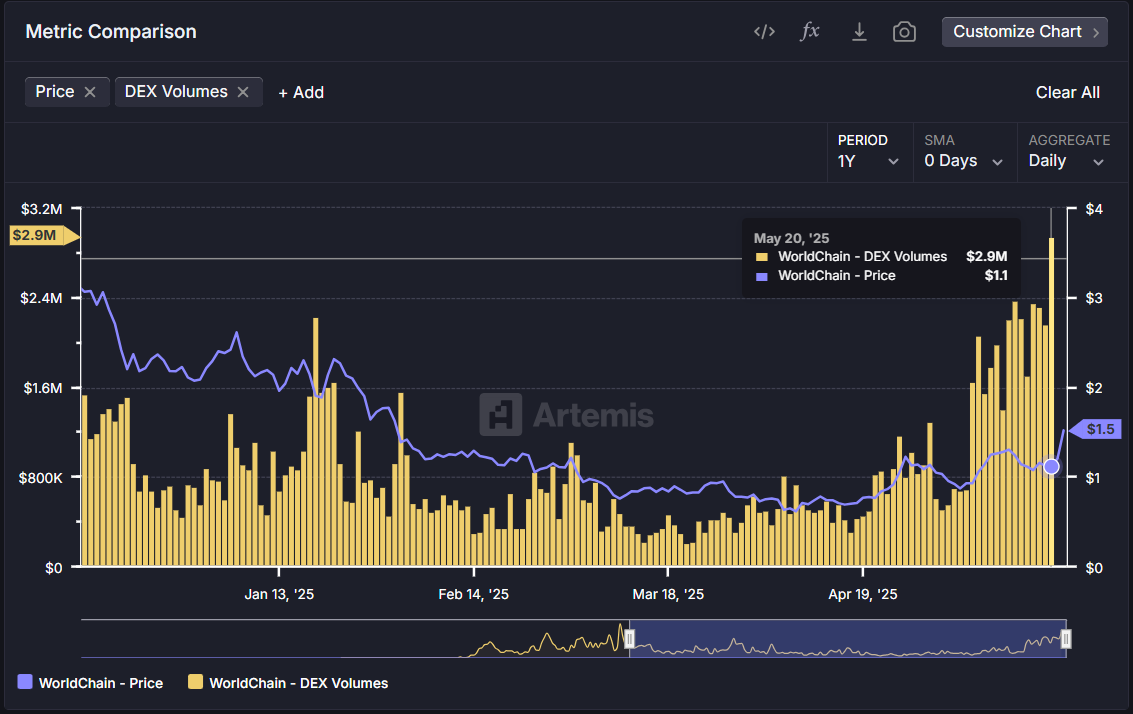
Task: Click the right range slider handle
Action: point(1066,639)
